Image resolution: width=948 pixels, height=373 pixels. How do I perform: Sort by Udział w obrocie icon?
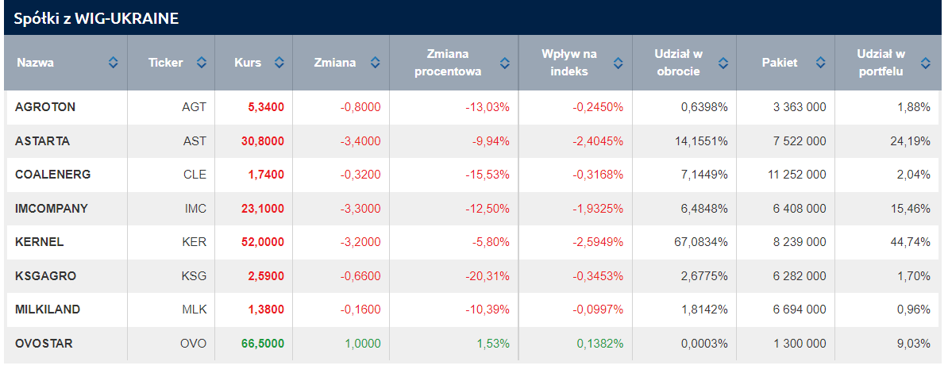723,62
